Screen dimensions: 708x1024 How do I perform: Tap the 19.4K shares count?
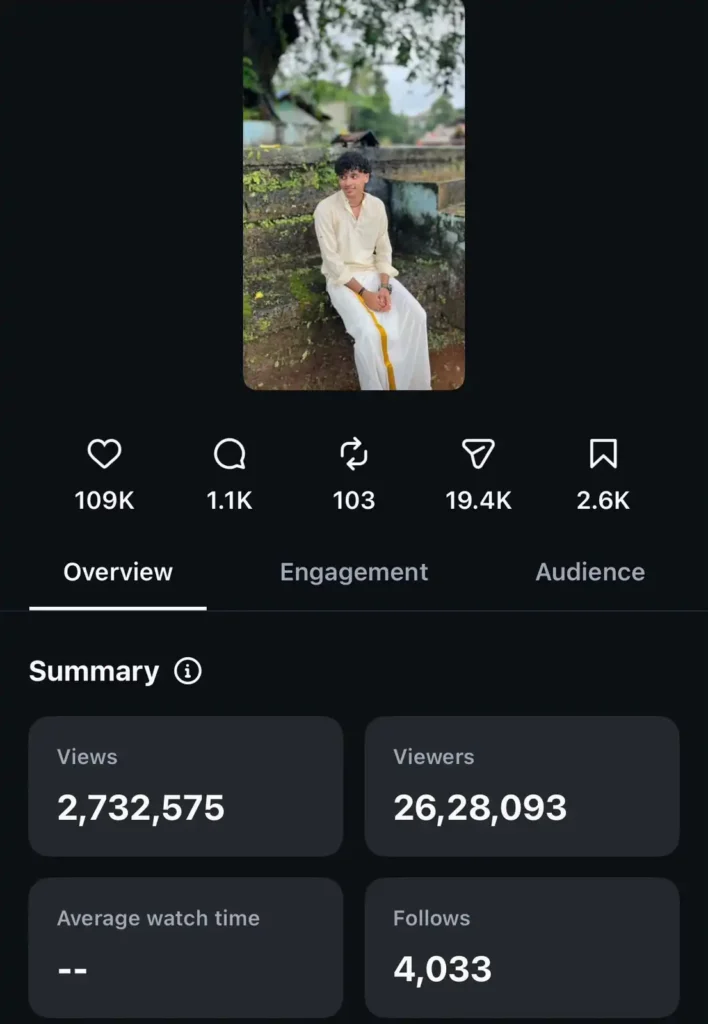point(479,501)
